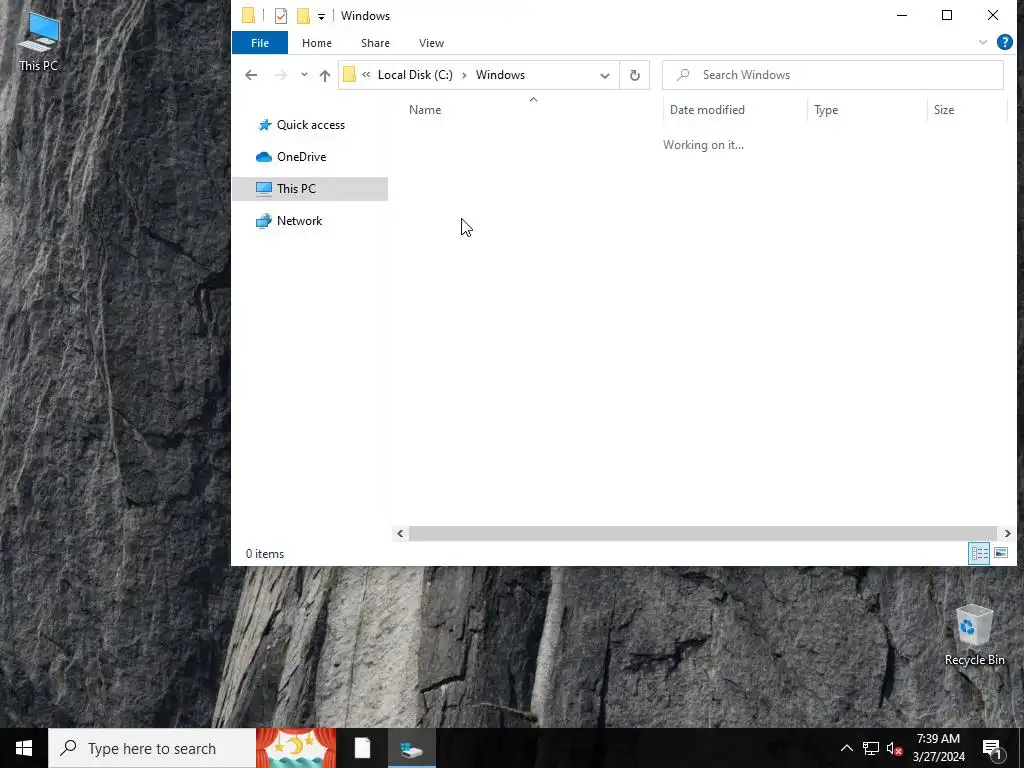Select Quick access in navigation pane

click(310, 125)
